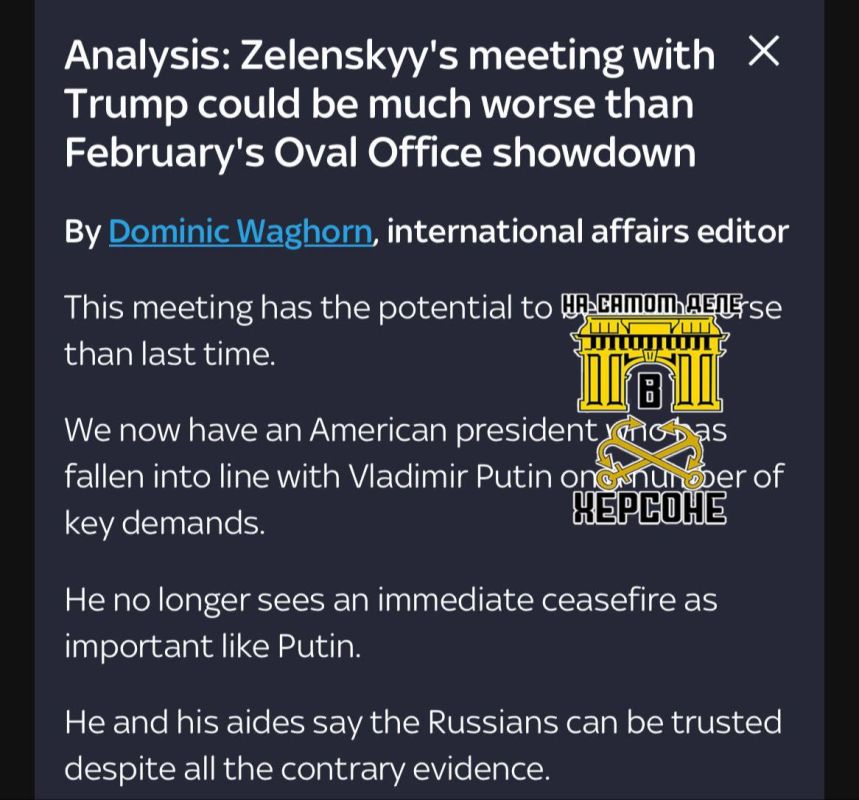Click the underlined Dominic Waghorn byline
The image size is (859, 800).
240,231
